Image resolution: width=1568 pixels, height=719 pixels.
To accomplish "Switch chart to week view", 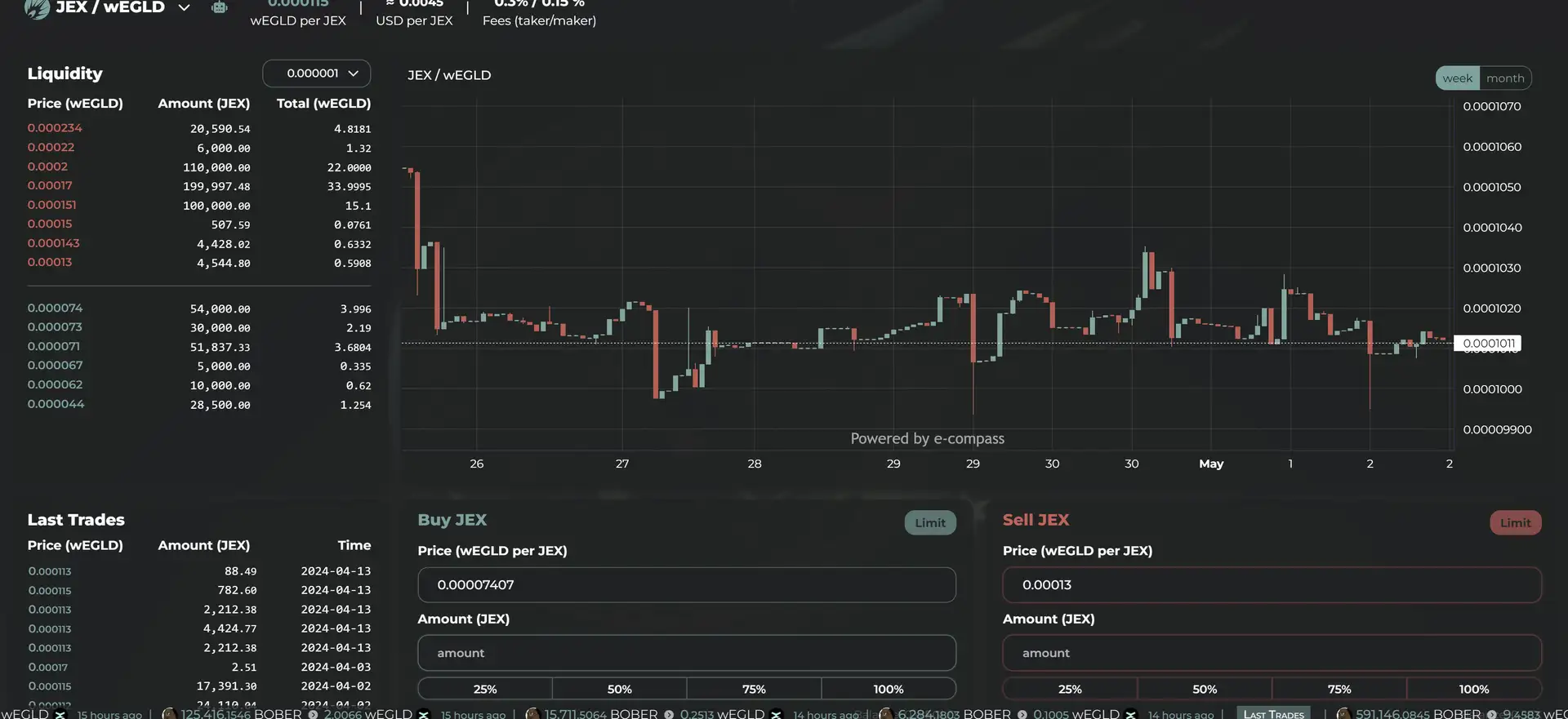I will [x=1457, y=78].
